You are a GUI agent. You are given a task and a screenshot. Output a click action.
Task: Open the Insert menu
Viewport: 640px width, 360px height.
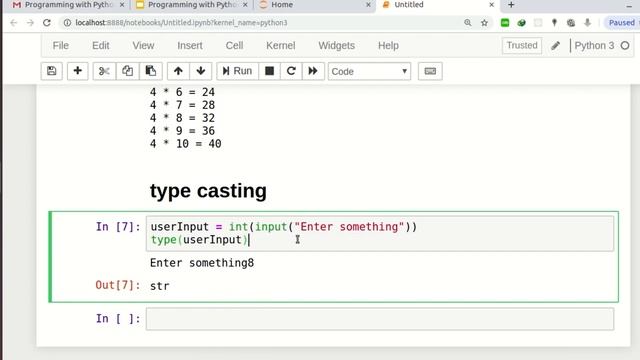[x=190, y=46]
